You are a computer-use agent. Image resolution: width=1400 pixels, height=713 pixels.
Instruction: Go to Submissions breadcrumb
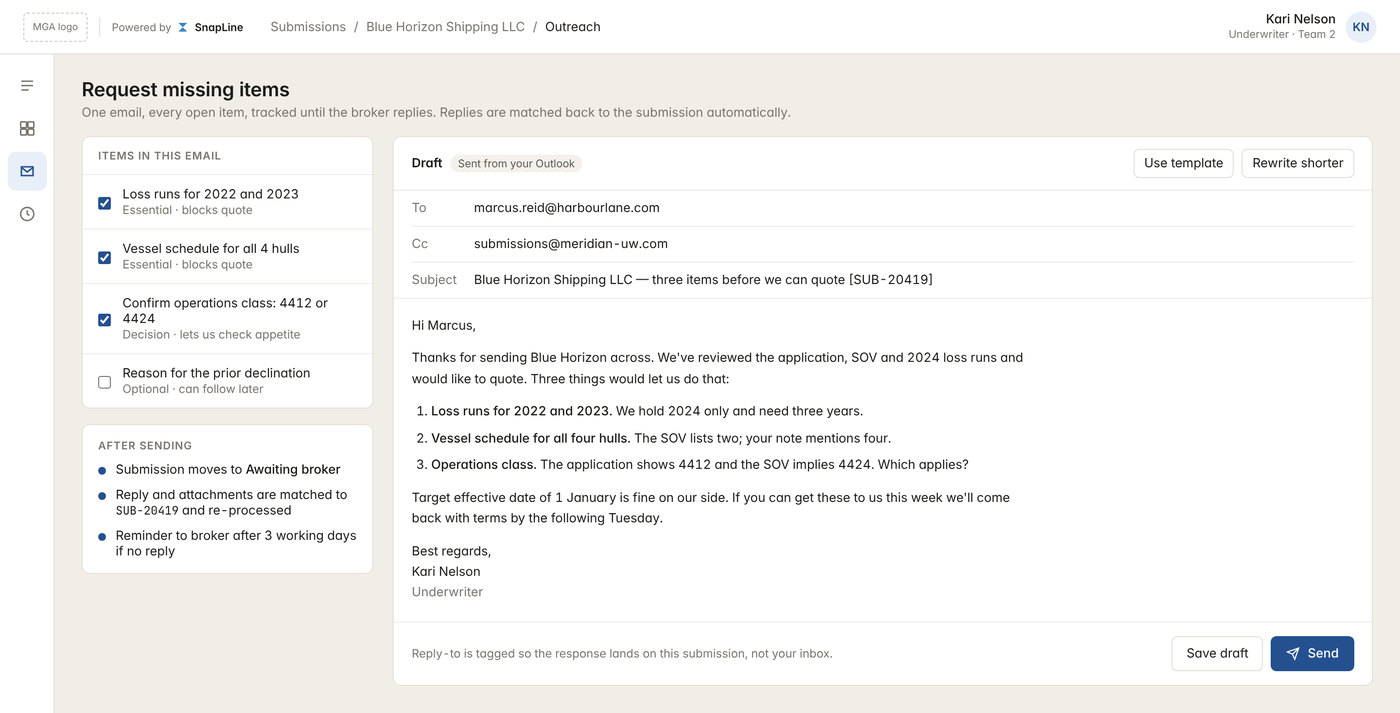tap(308, 27)
